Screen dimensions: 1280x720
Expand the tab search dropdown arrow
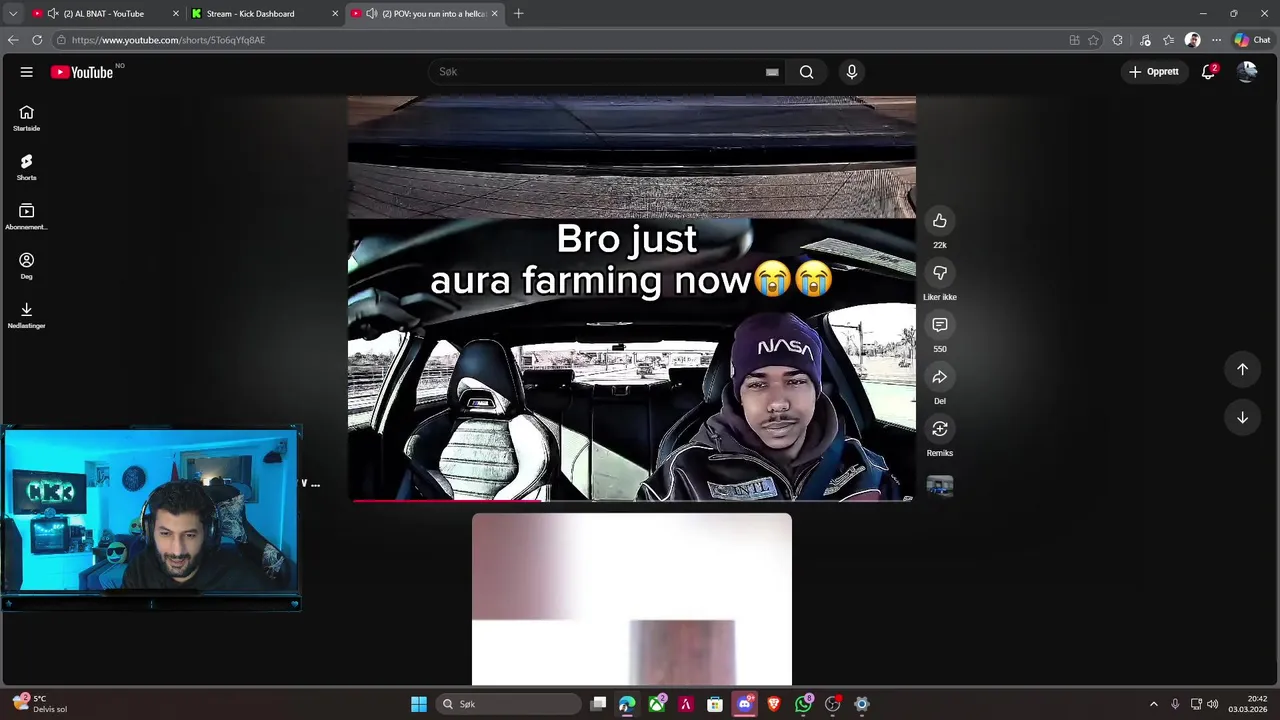(13, 14)
